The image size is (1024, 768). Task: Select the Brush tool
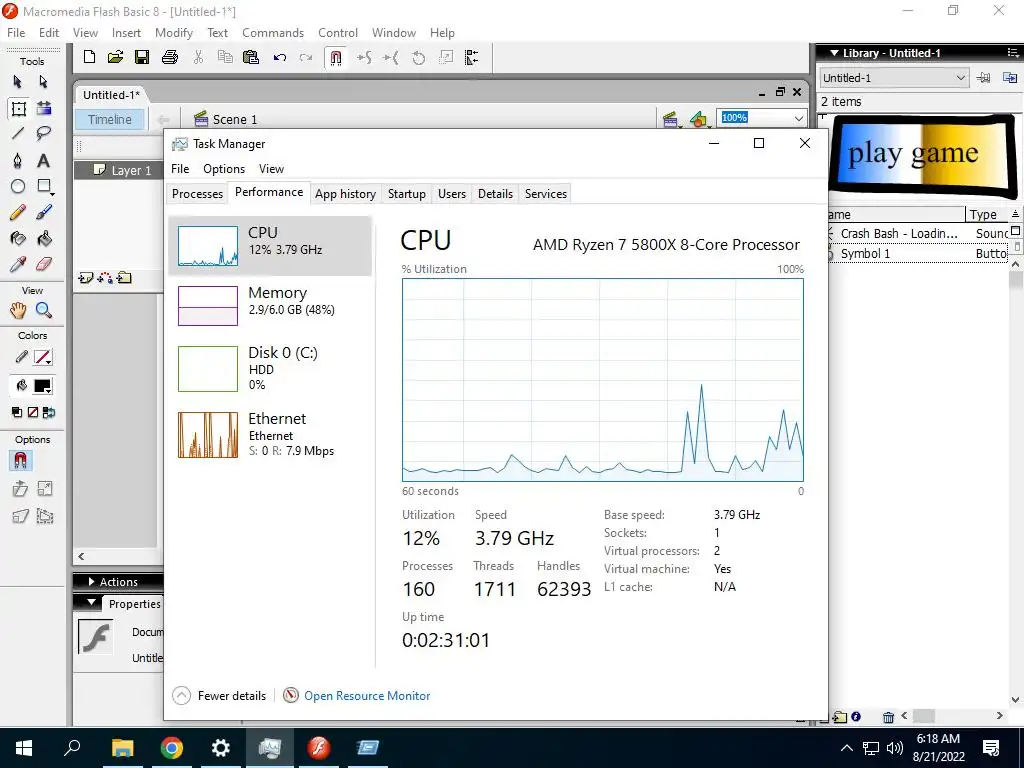44,212
